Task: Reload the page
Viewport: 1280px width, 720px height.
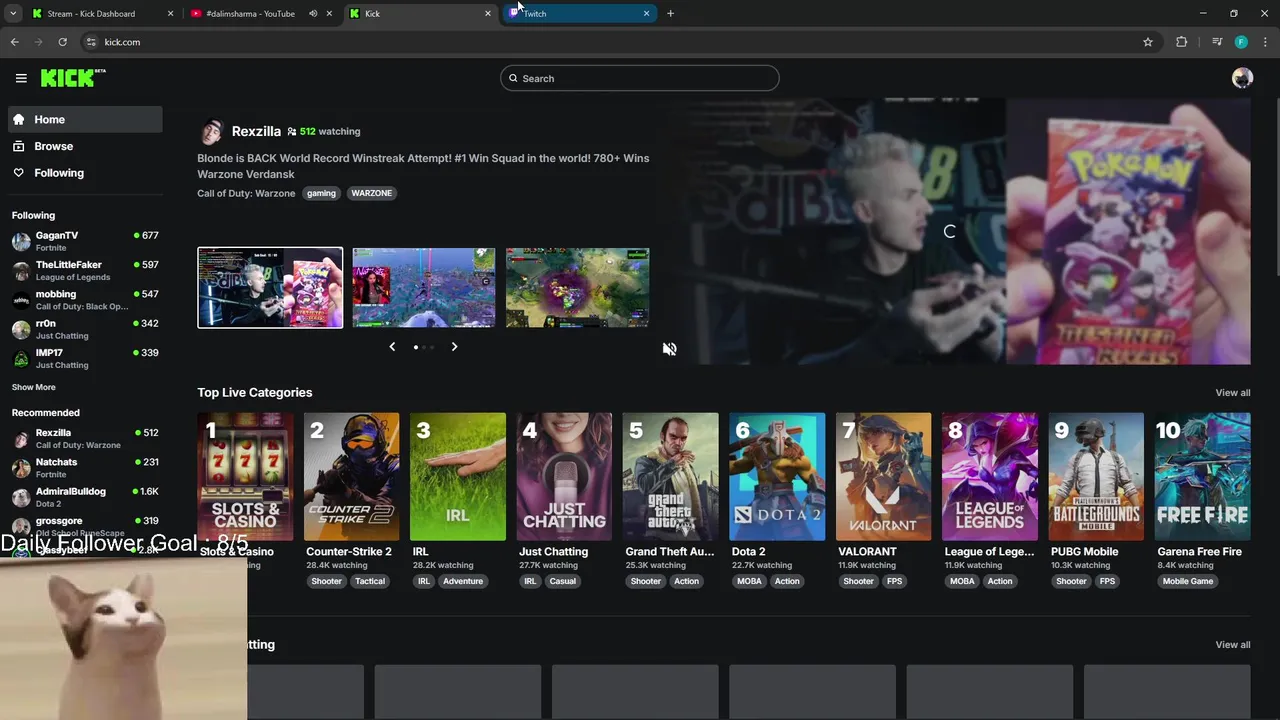Action: (x=62, y=42)
